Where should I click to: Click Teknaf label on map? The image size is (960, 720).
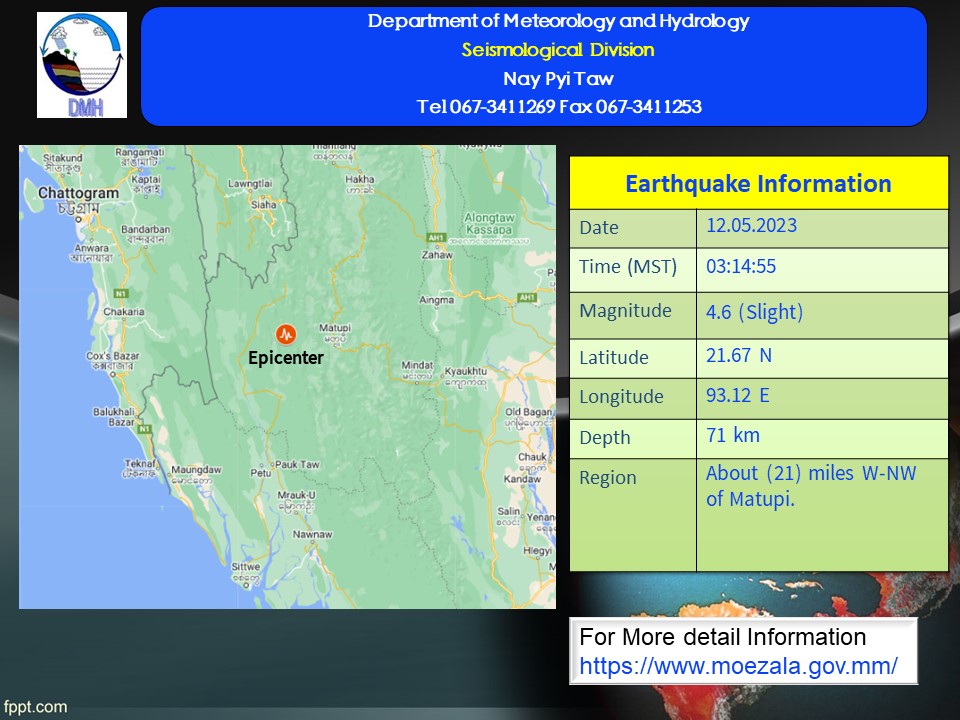pos(140,463)
